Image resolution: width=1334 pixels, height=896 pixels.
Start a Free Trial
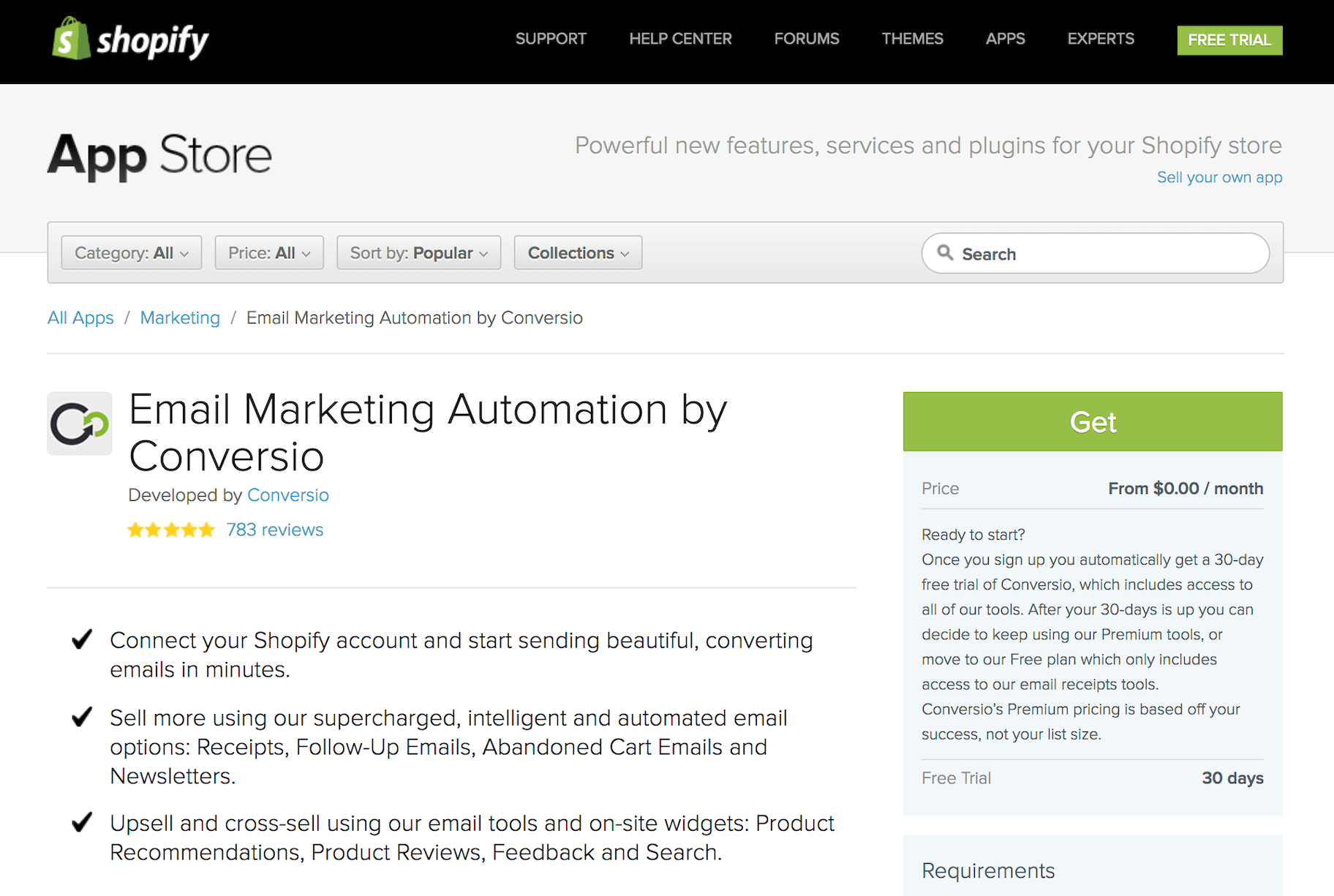[x=1229, y=40]
